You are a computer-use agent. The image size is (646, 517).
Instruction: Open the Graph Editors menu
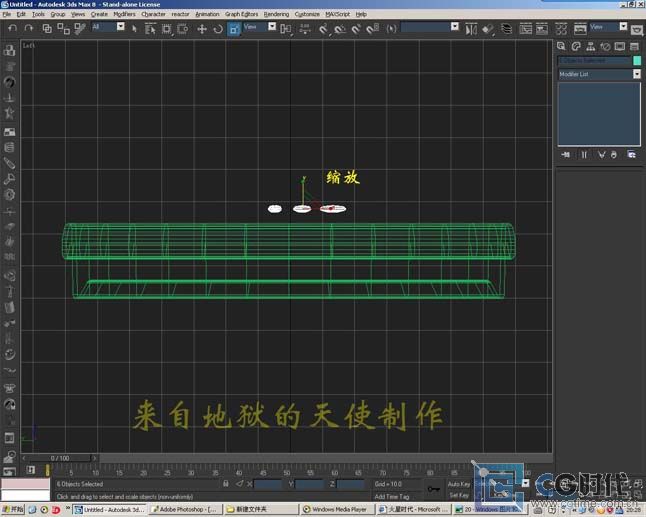(241, 14)
